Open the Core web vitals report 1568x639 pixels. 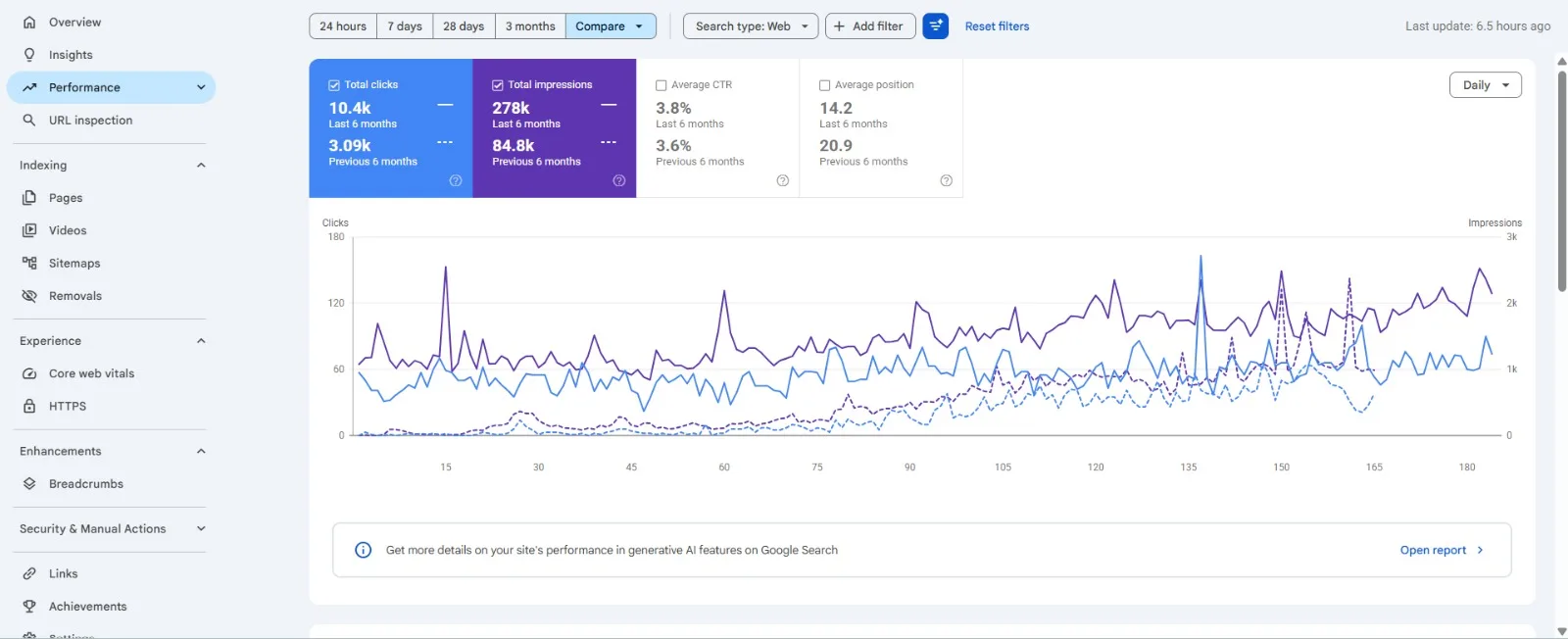tap(111, 373)
